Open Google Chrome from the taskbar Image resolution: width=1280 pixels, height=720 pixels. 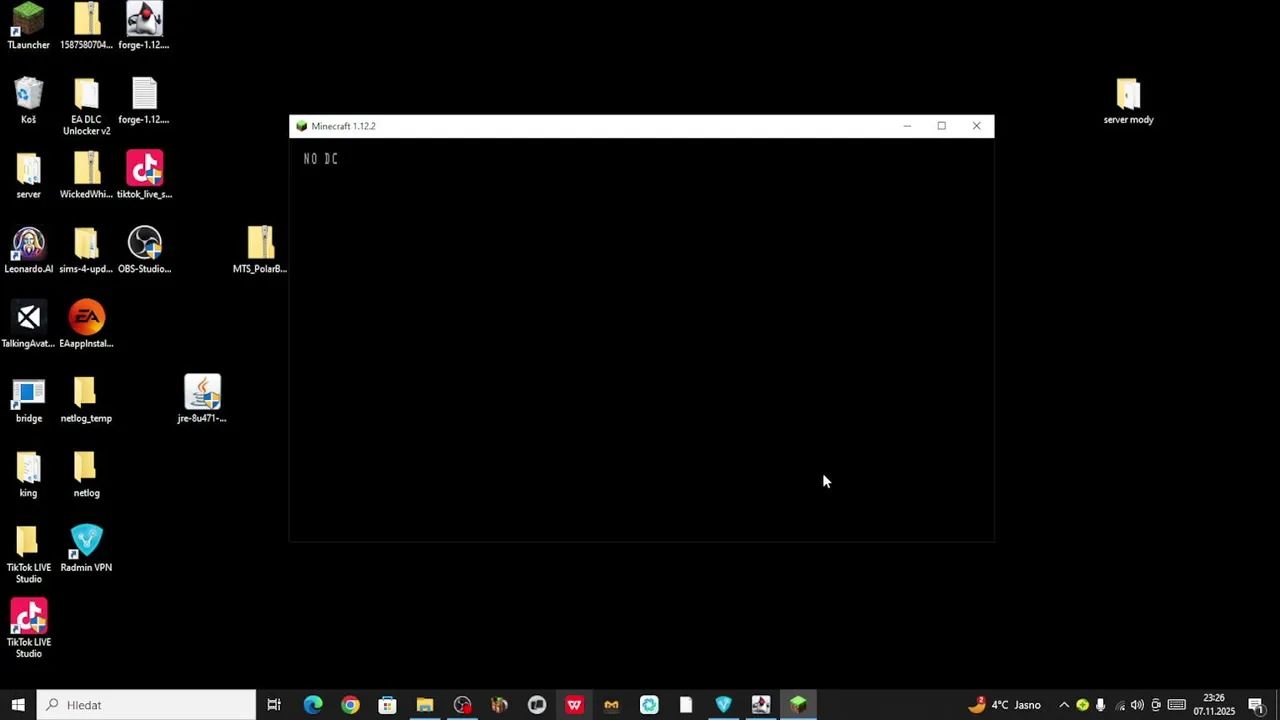pyautogui.click(x=350, y=705)
